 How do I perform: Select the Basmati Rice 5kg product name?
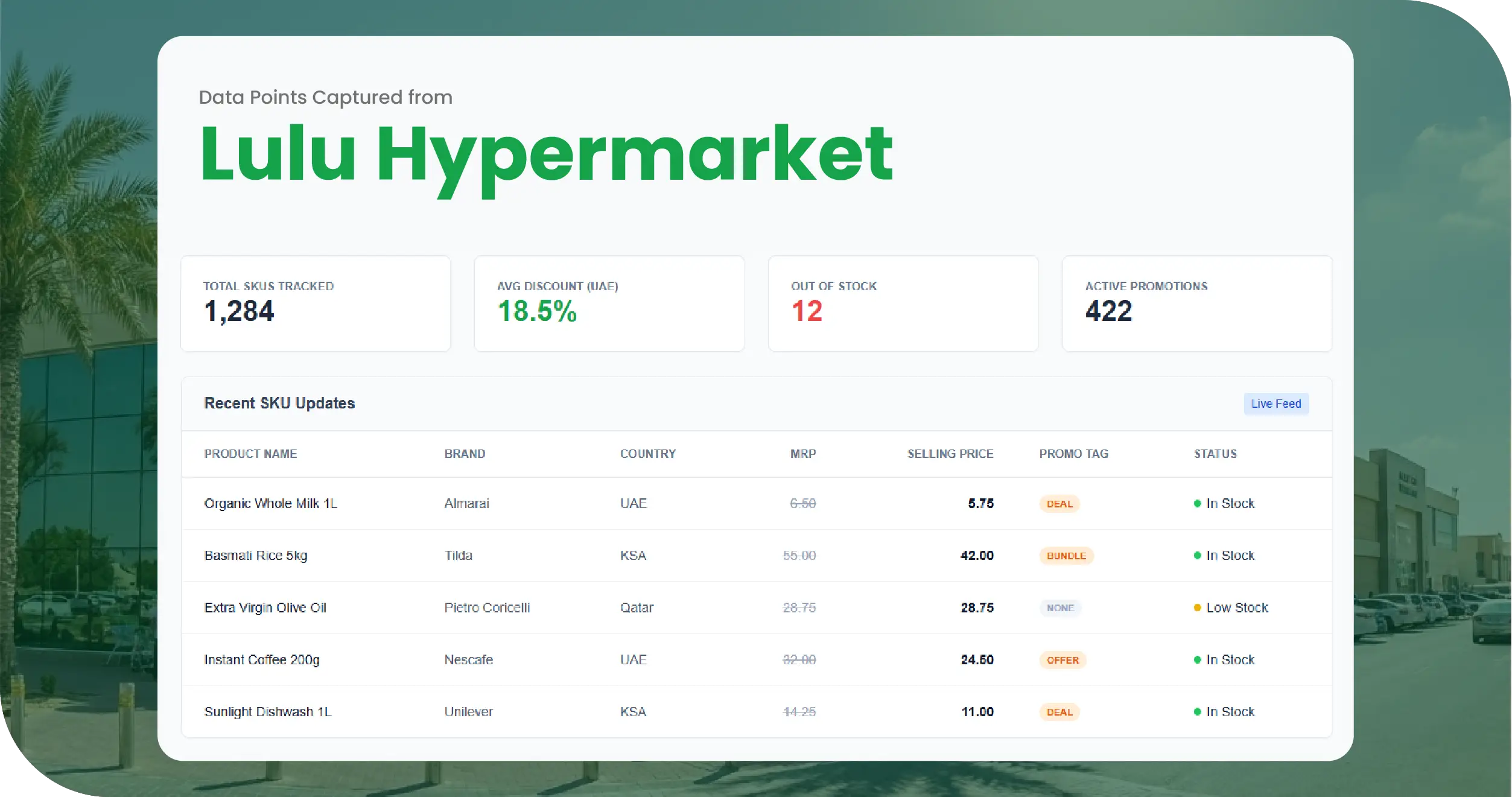(256, 556)
